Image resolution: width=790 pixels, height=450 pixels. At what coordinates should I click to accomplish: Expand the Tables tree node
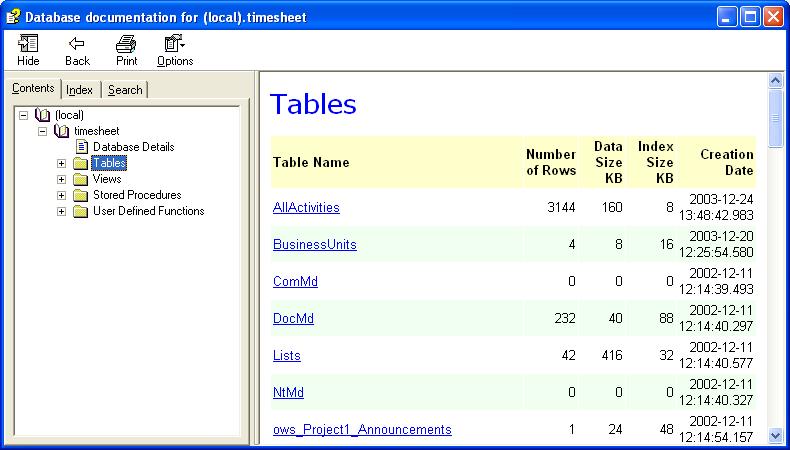tap(62, 163)
